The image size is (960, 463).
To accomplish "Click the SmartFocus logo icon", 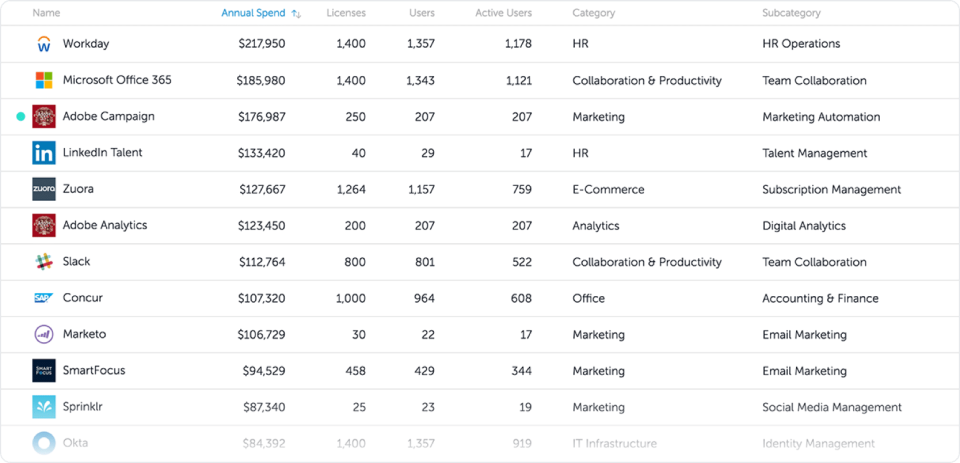I will [x=44, y=371].
